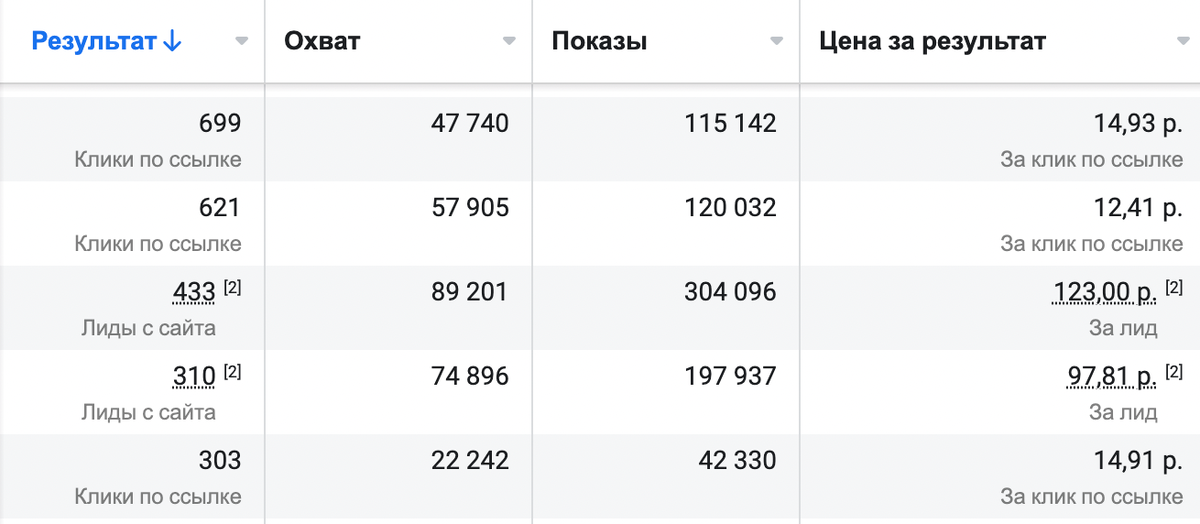
Task: Click the impressions value 304 096
Action: 730,292
